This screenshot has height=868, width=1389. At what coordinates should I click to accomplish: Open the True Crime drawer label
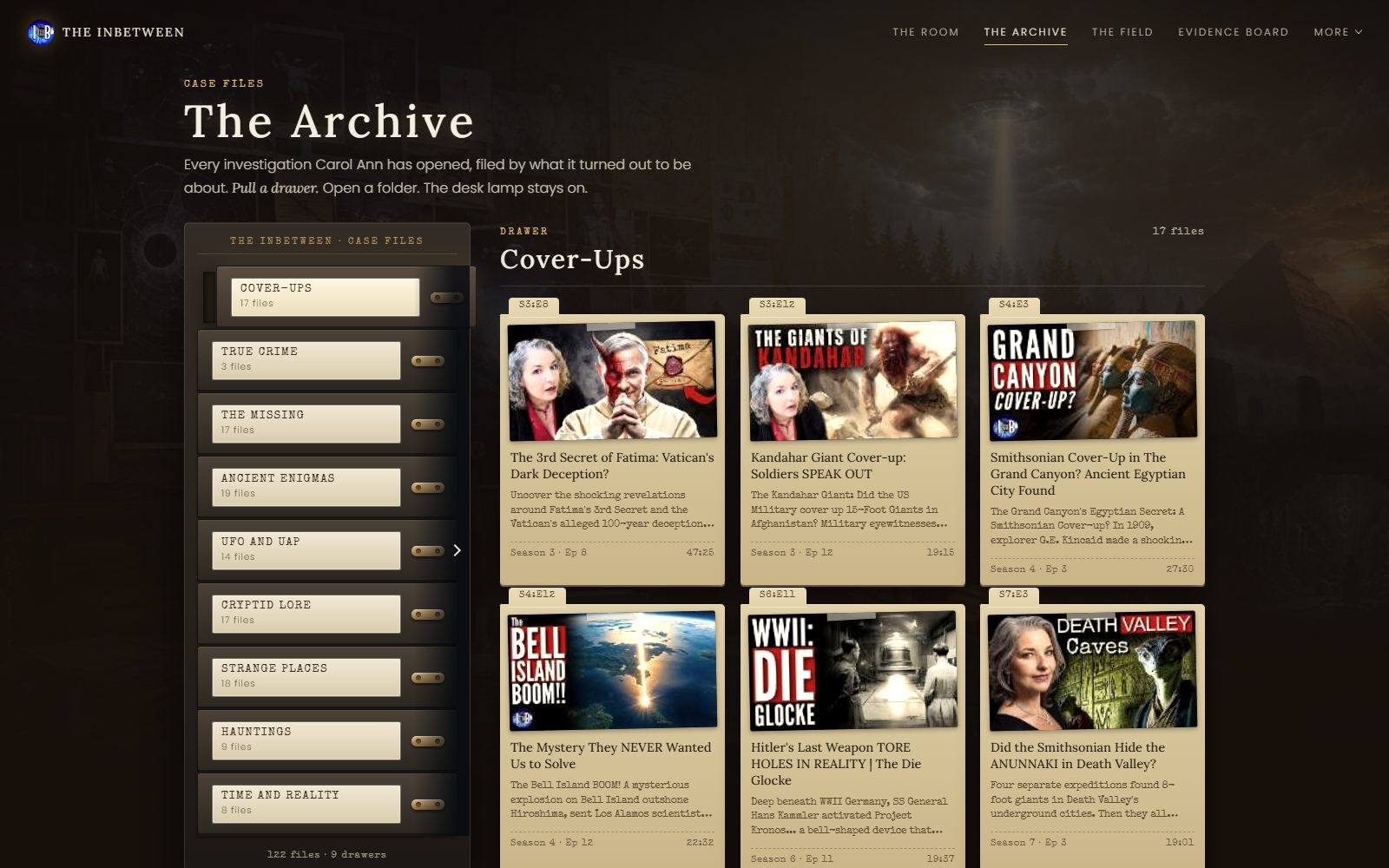306,360
